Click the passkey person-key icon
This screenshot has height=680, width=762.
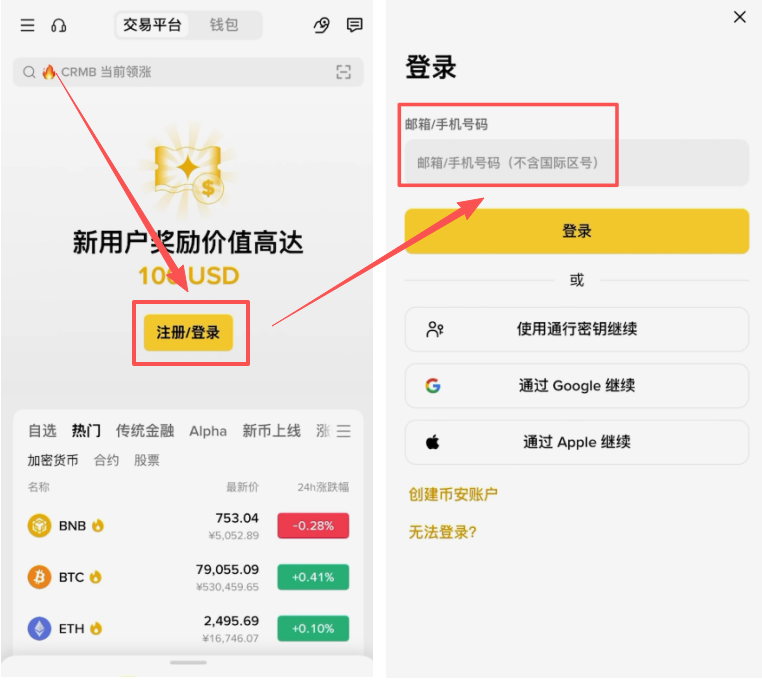434,330
